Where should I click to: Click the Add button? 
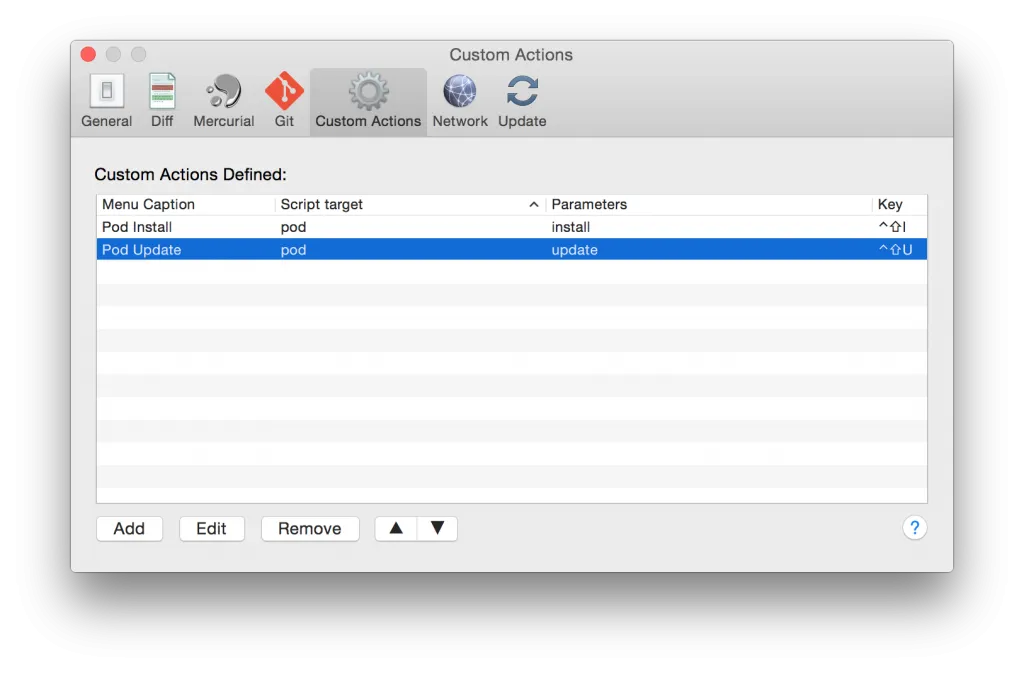[129, 528]
